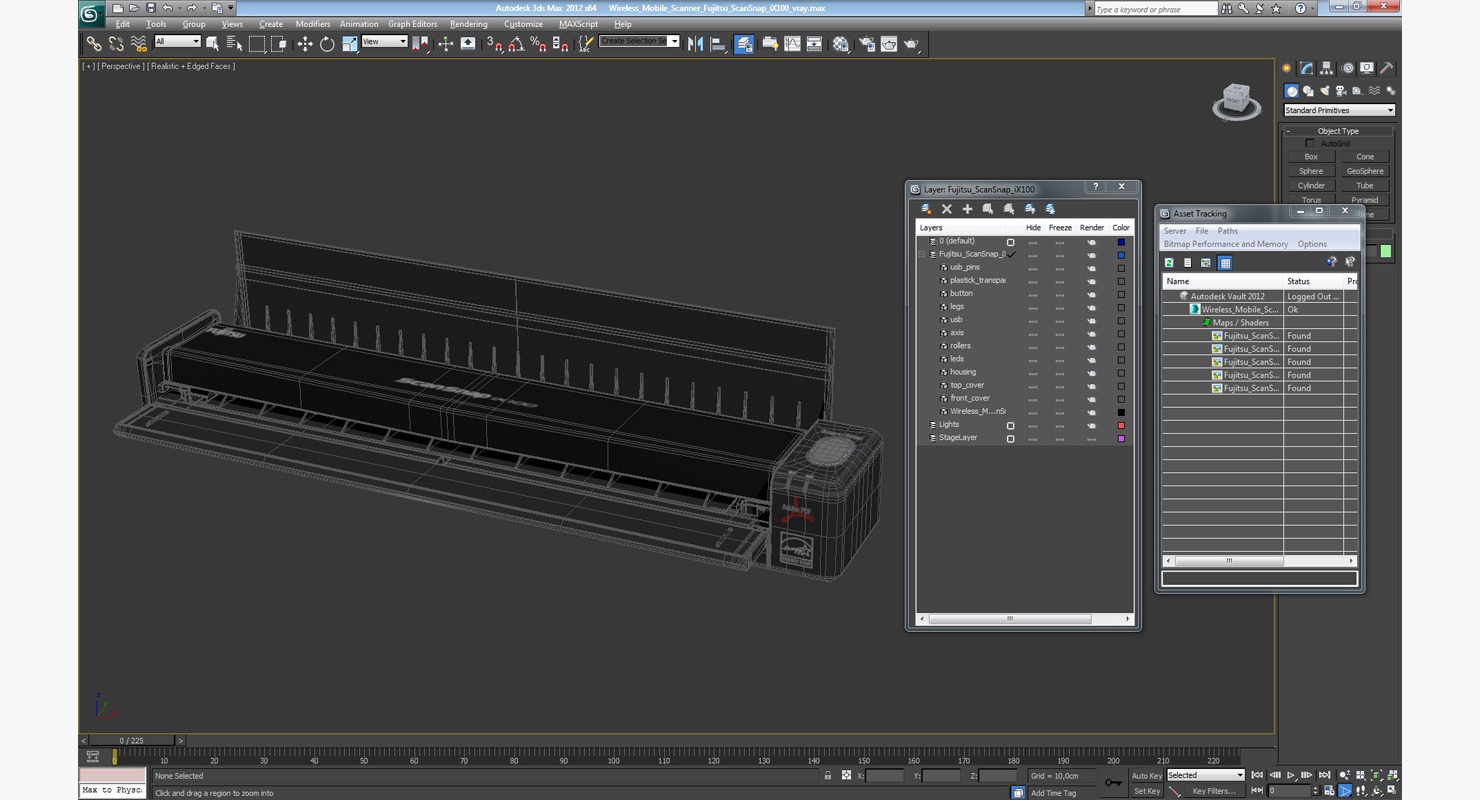Enable the AutoGrid checkbox

tap(1310, 144)
